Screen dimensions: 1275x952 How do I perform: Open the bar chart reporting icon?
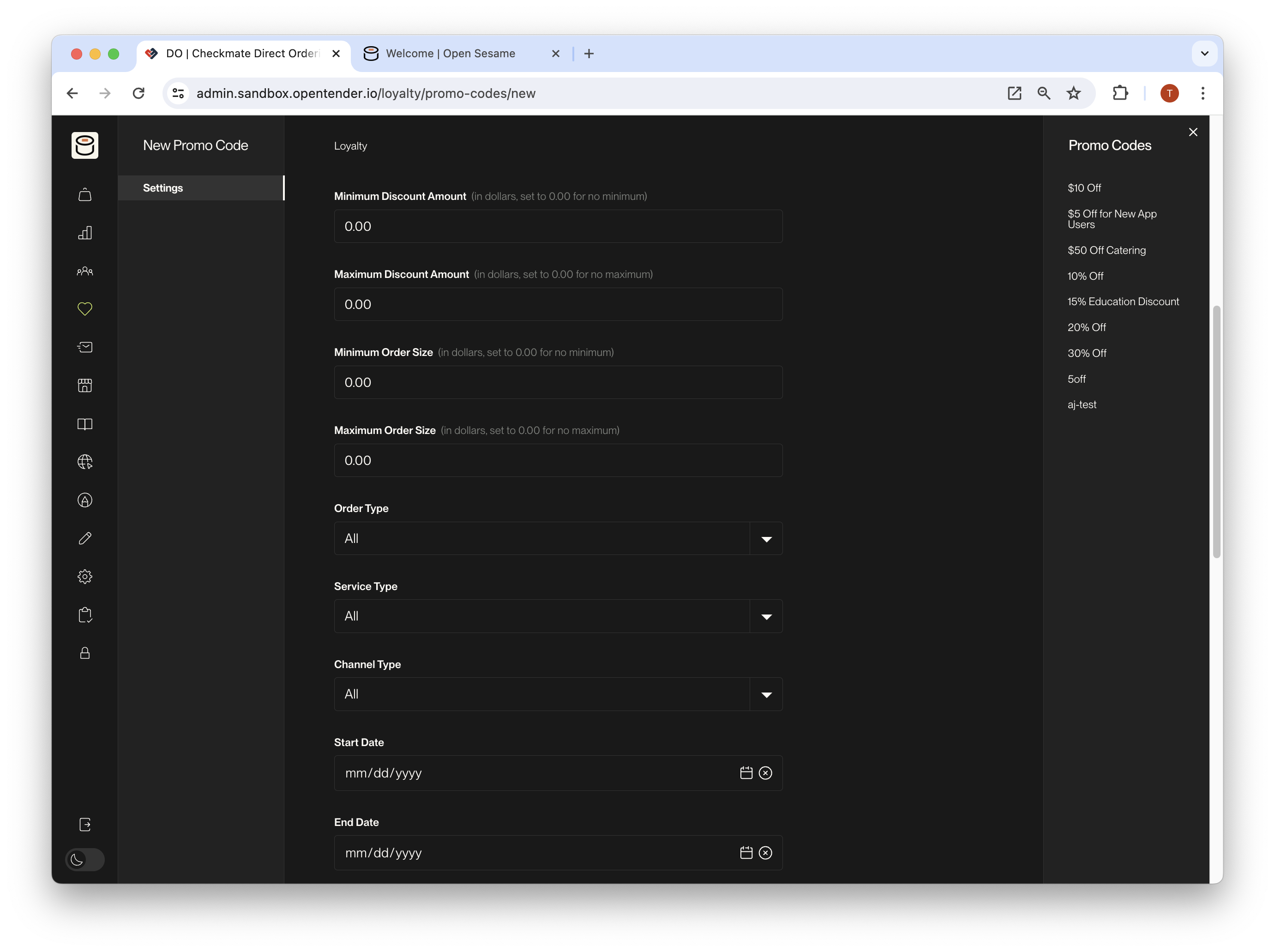(84, 233)
